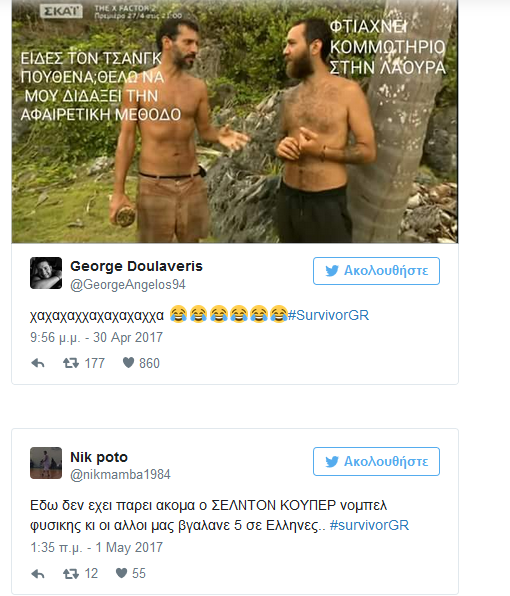
Task: Retweet George Doulaveris's tweet
Action: 71,363
